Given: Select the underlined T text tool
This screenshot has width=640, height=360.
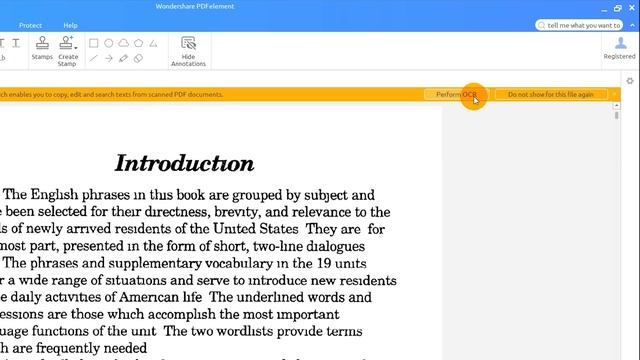Looking at the screenshot, I should (16, 43).
